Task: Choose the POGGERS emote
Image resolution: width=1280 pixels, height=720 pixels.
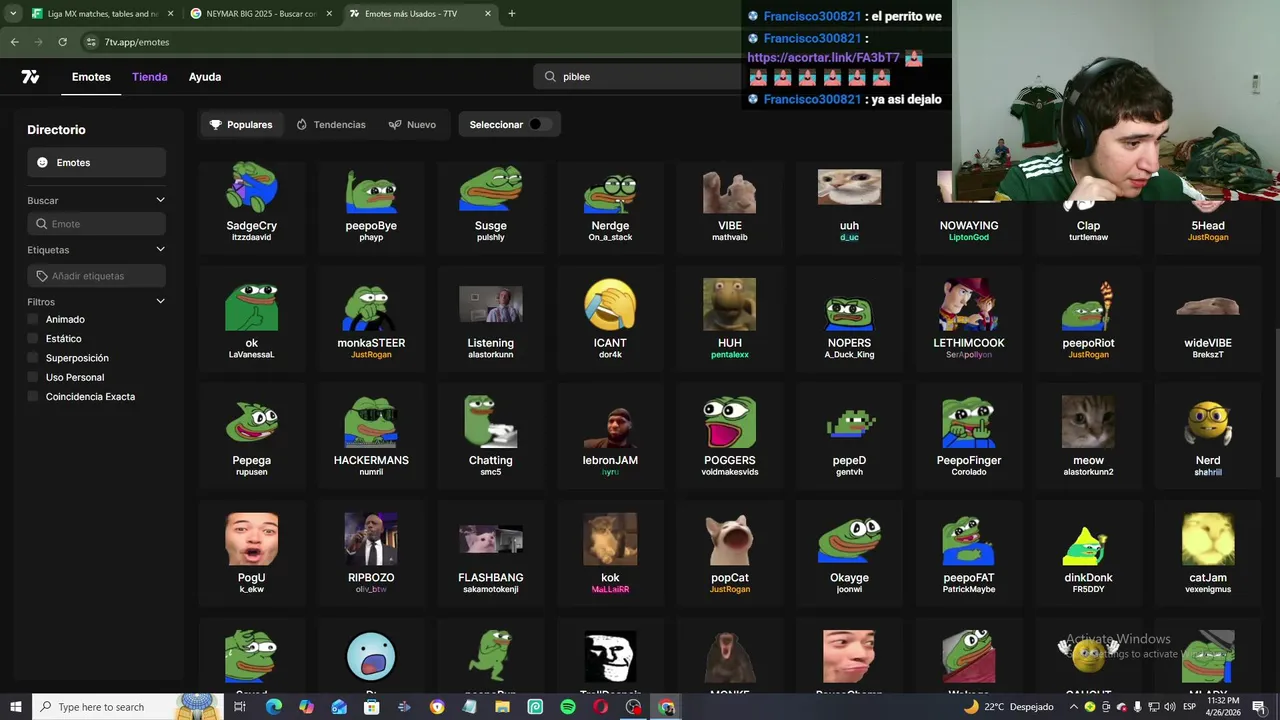Action: pyautogui.click(x=730, y=437)
